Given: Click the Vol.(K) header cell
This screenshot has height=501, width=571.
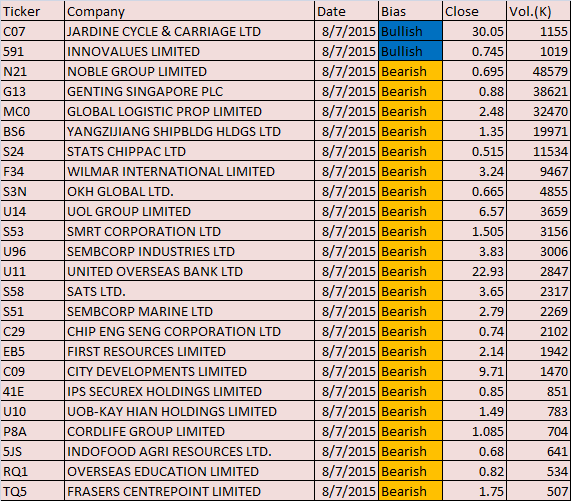Looking at the screenshot, I should click(539, 11).
